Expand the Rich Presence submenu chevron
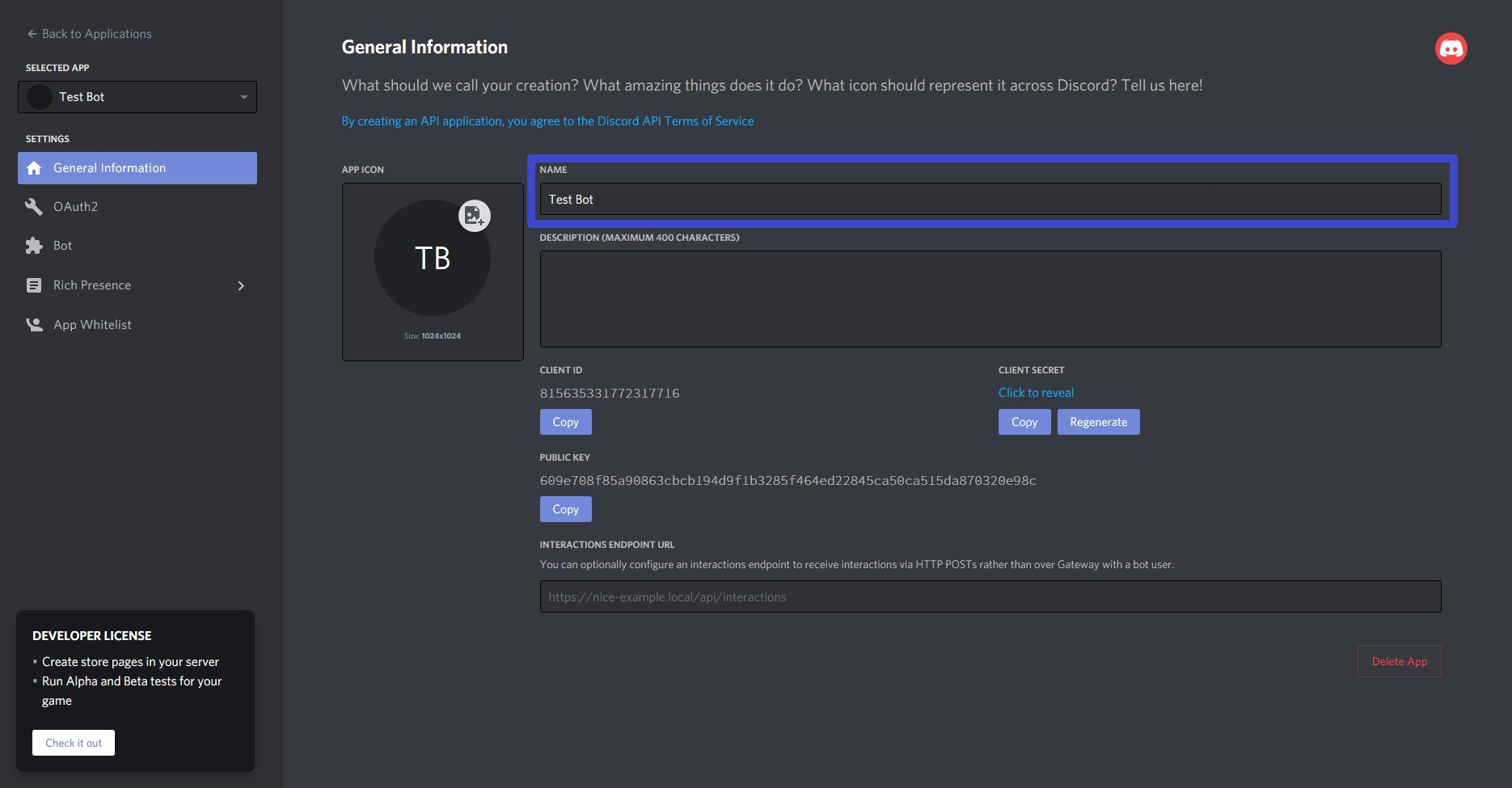The width and height of the screenshot is (1512, 788). (x=241, y=285)
